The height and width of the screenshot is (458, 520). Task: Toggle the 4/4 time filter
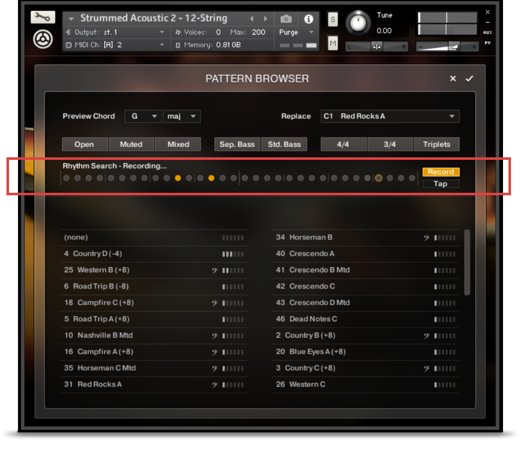[343, 144]
